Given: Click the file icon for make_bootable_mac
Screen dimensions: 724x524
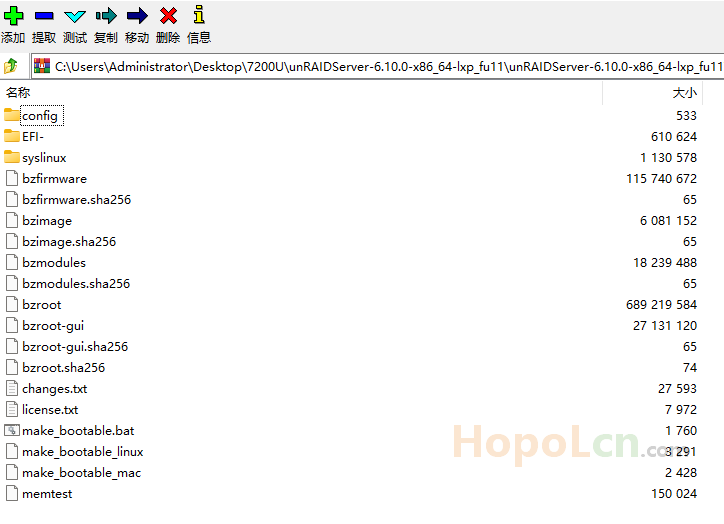Looking at the screenshot, I should coord(12,472).
